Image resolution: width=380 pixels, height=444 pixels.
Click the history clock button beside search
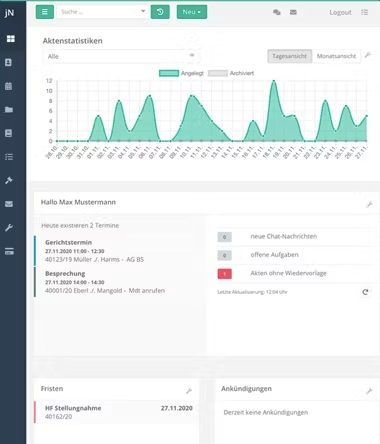(160, 12)
